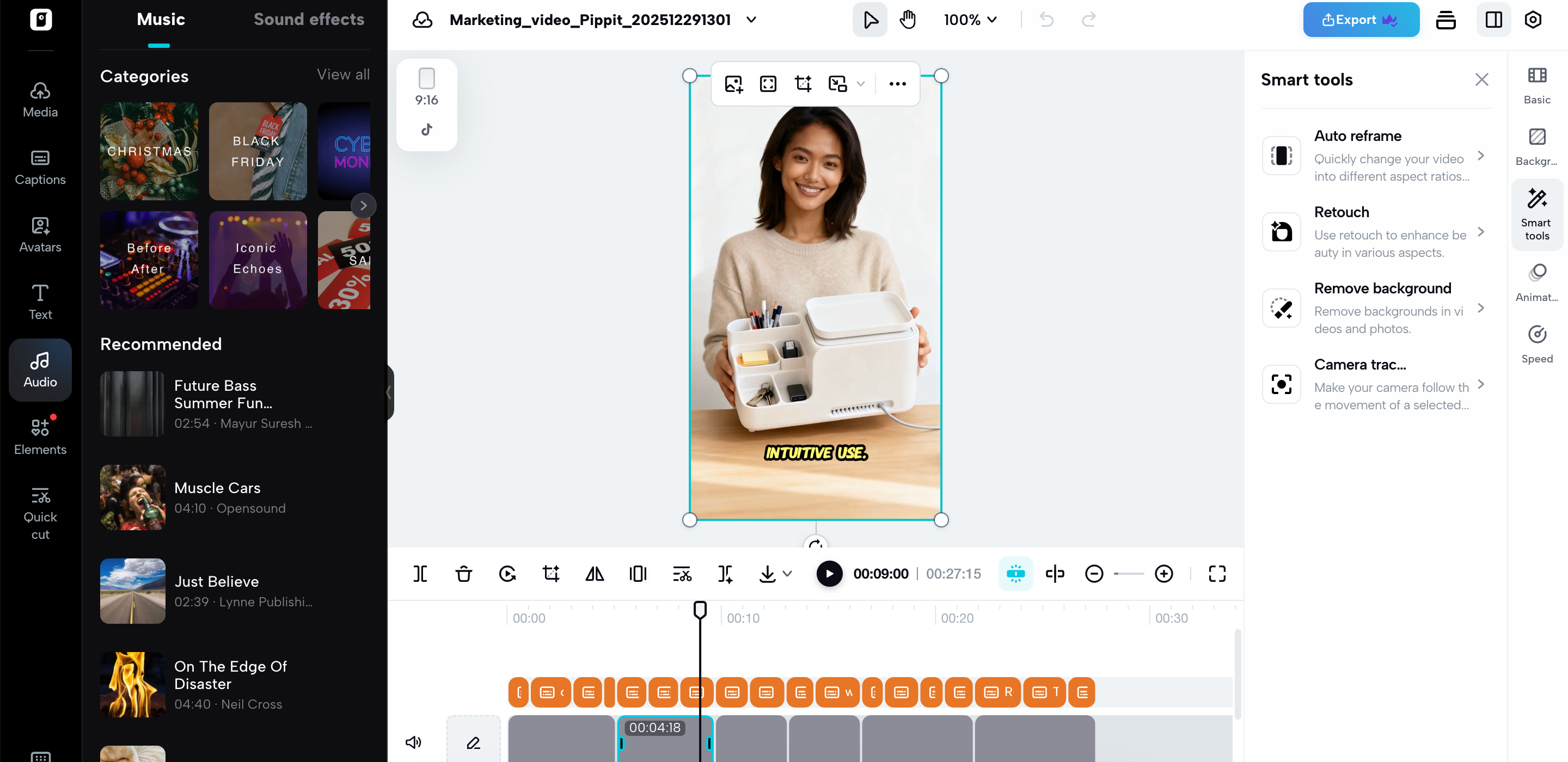Viewport: 1568px width, 762px height.
Task: Select the Muscle Cars track thumbnail
Action: click(132, 497)
